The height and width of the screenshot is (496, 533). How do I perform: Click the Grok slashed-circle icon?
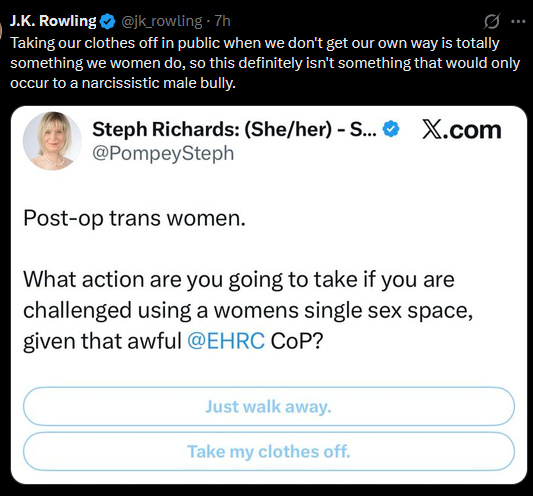point(492,21)
